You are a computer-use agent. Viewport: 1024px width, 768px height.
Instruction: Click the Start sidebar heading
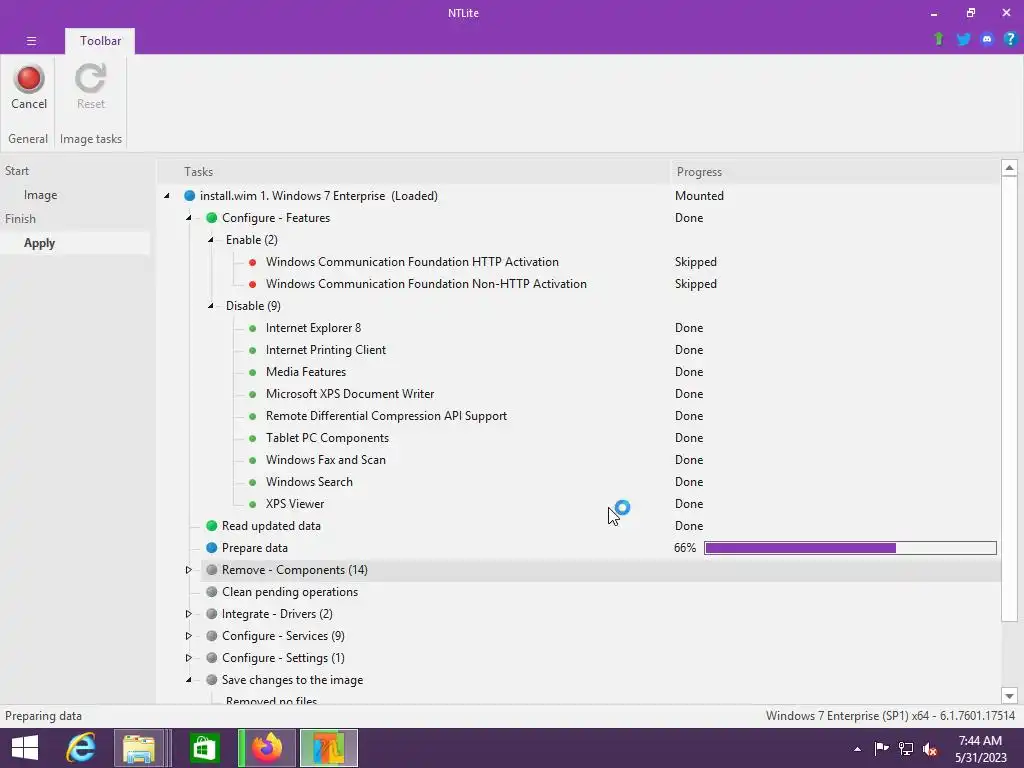(x=17, y=171)
